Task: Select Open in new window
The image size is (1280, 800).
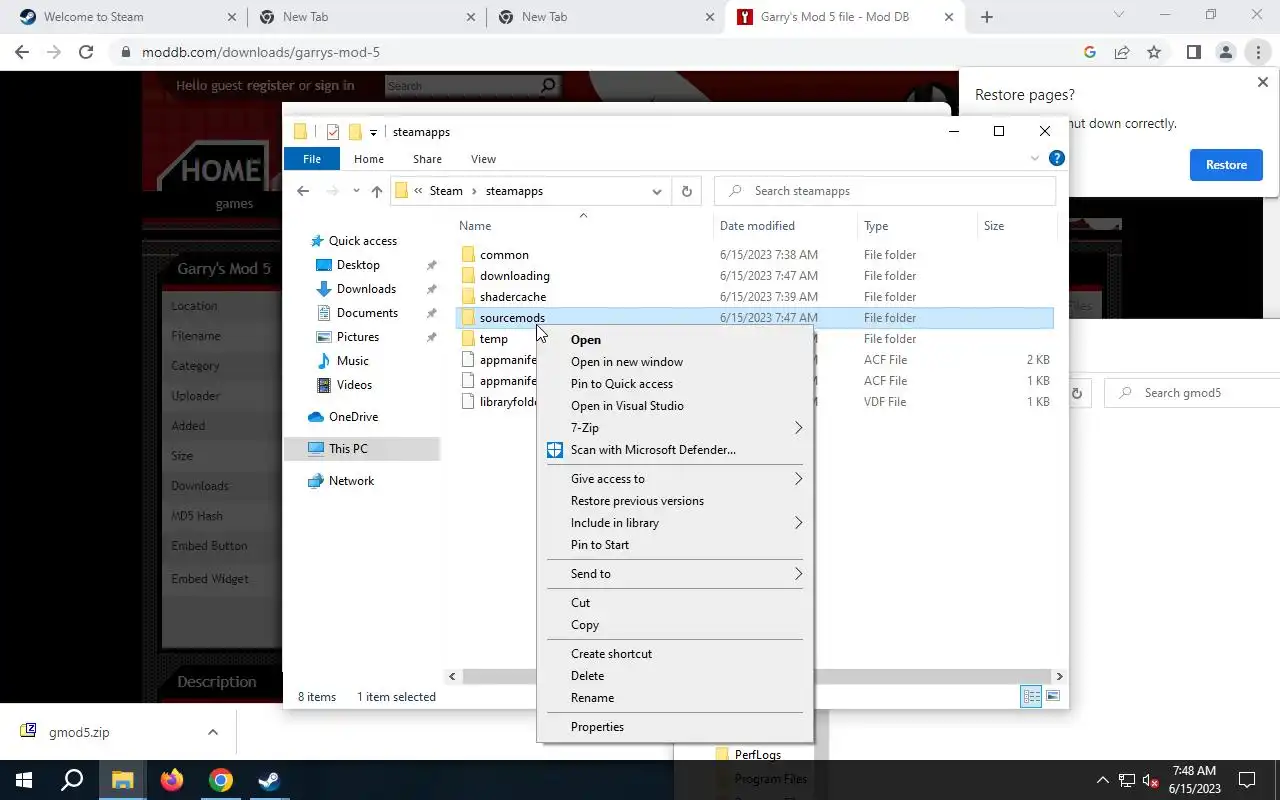Action: 675,362
